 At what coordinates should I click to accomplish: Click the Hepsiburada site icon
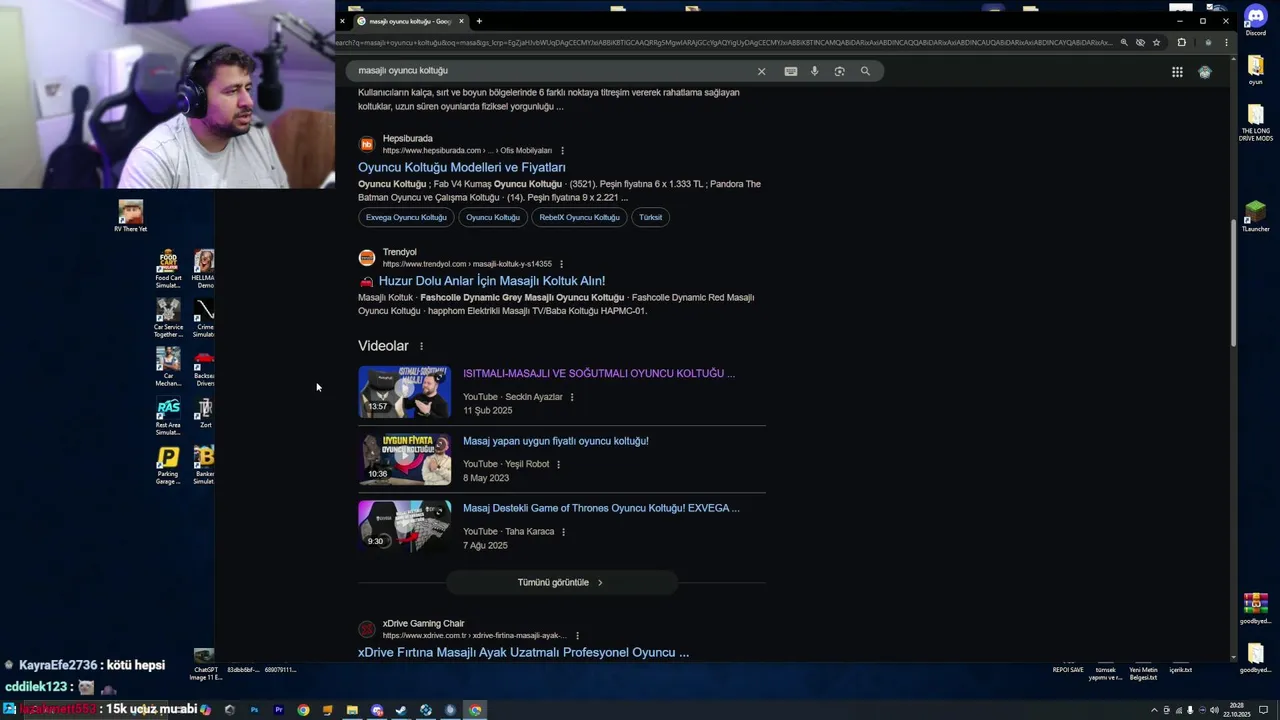click(367, 144)
